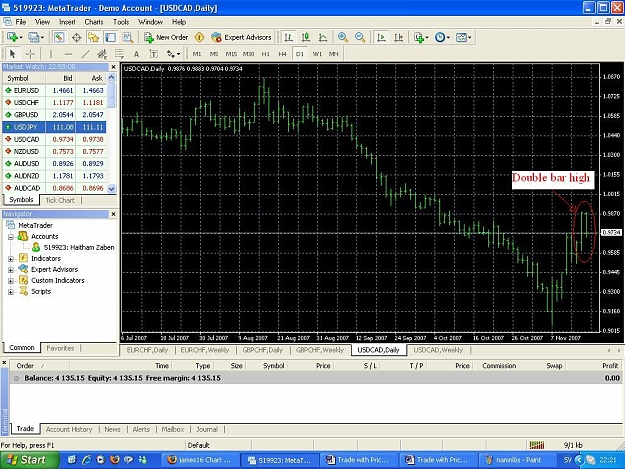The width and height of the screenshot is (625, 469).
Task: Open the Tools menu
Action: 121,22
